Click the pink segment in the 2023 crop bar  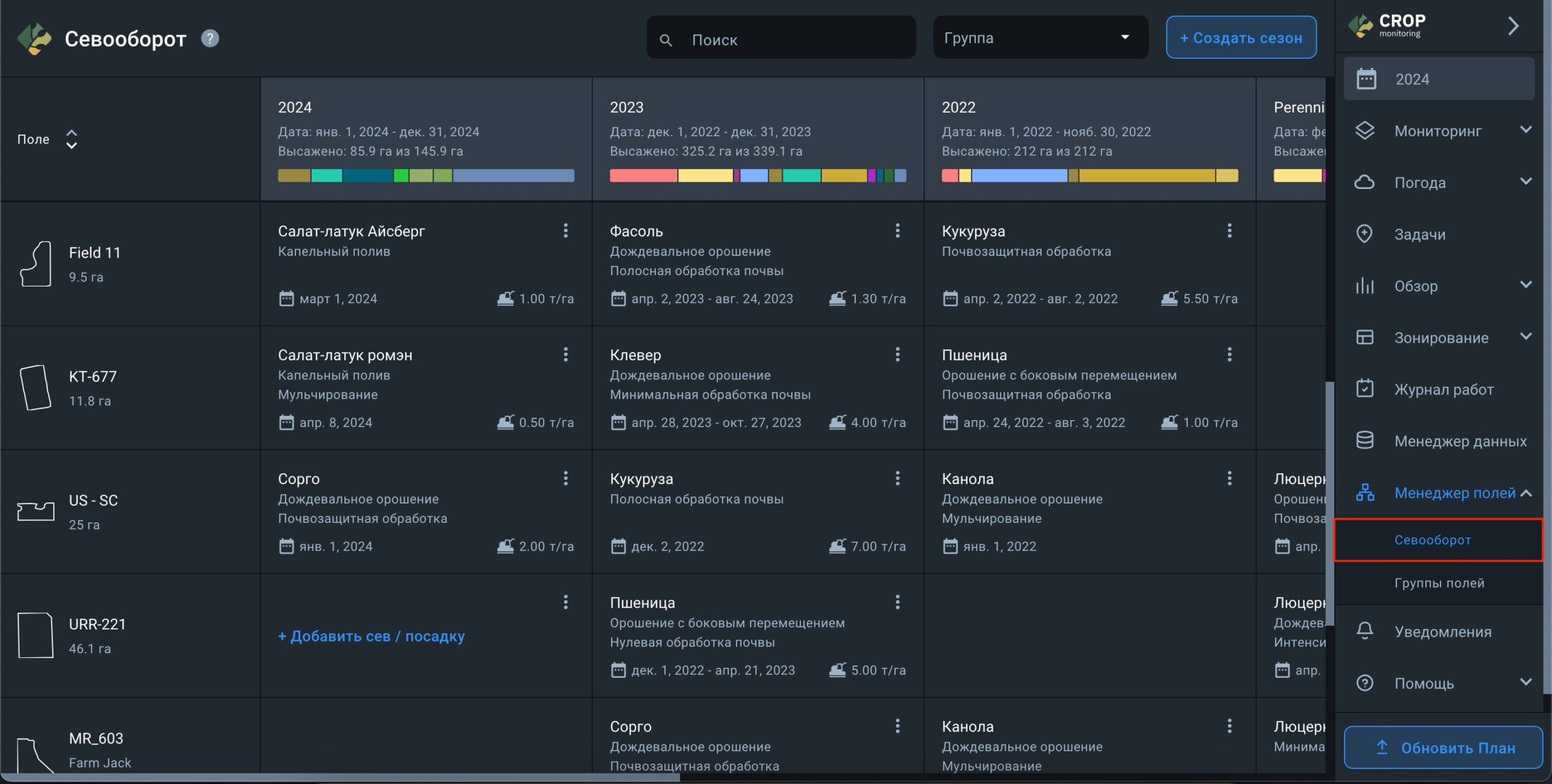pyautogui.click(x=643, y=176)
